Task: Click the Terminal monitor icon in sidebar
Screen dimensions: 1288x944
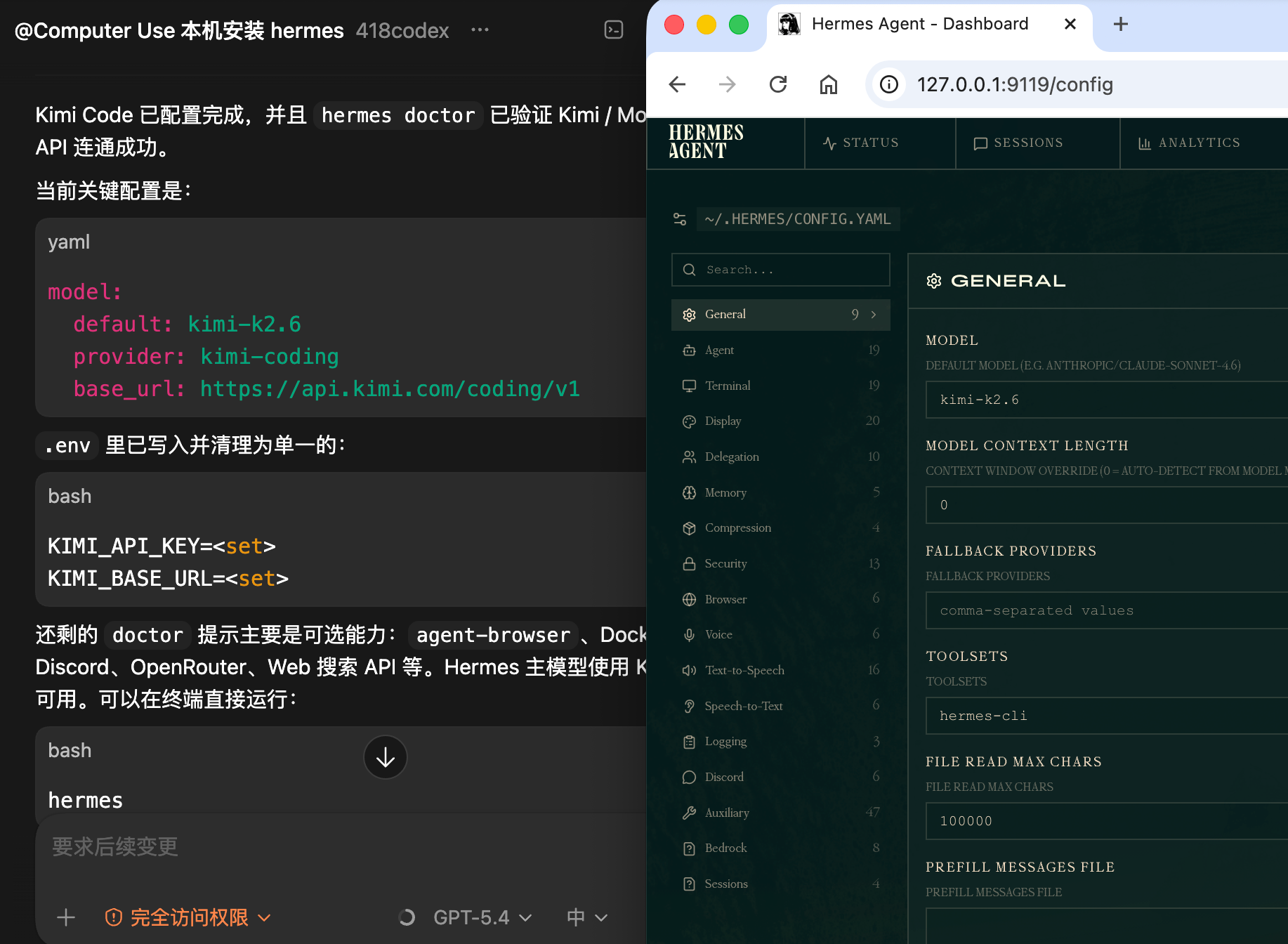Action: tap(689, 386)
